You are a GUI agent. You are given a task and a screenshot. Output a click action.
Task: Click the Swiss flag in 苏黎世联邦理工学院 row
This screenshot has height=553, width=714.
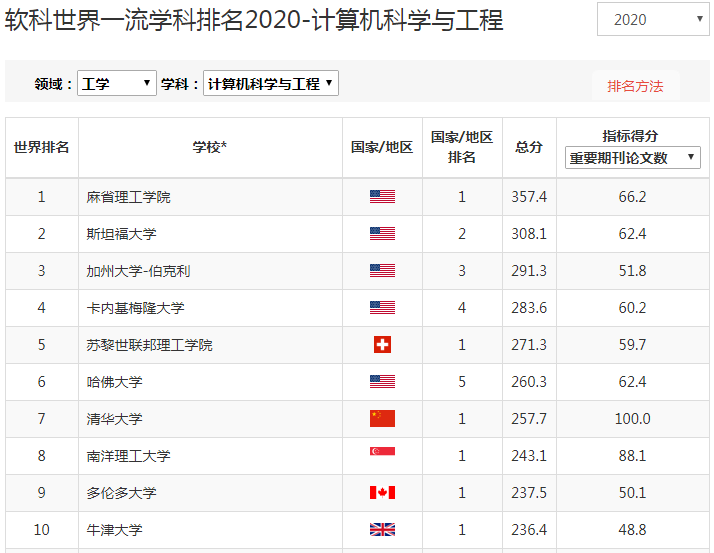(382, 344)
